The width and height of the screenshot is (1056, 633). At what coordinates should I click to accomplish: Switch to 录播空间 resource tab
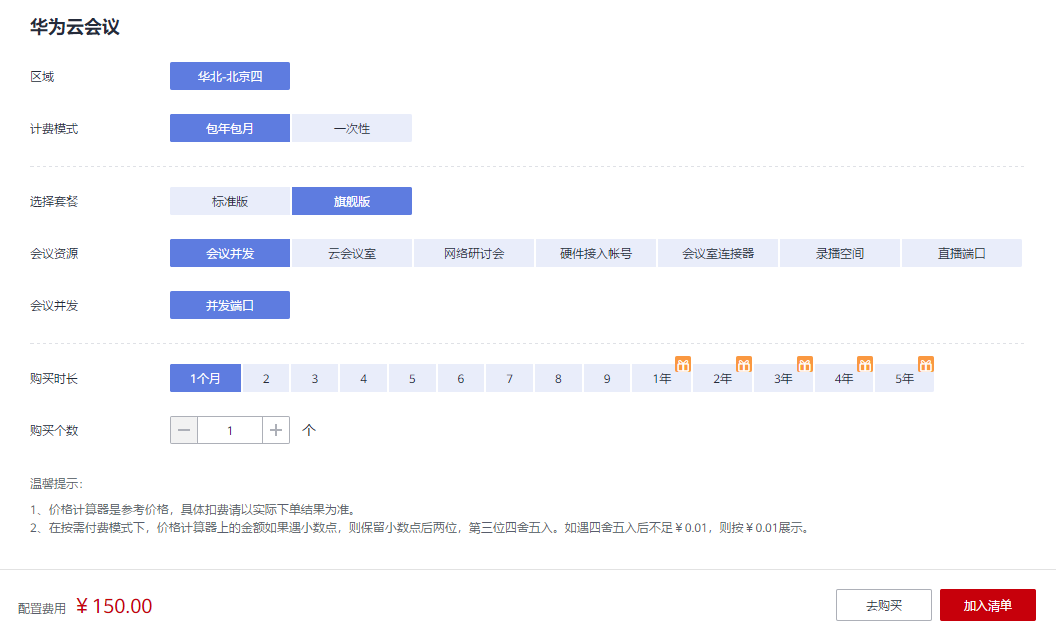[x=840, y=253]
